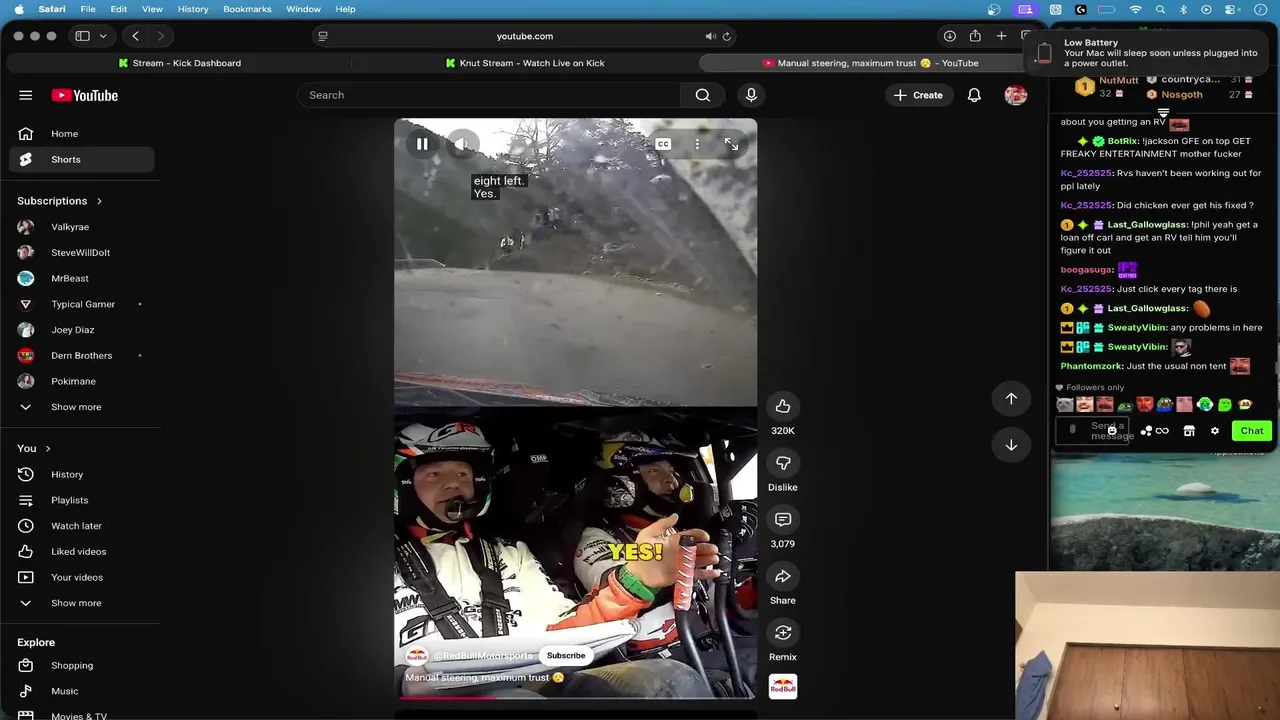This screenshot has width=1280, height=720.
Task: Open Typical Gamer channel
Action: point(81,304)
